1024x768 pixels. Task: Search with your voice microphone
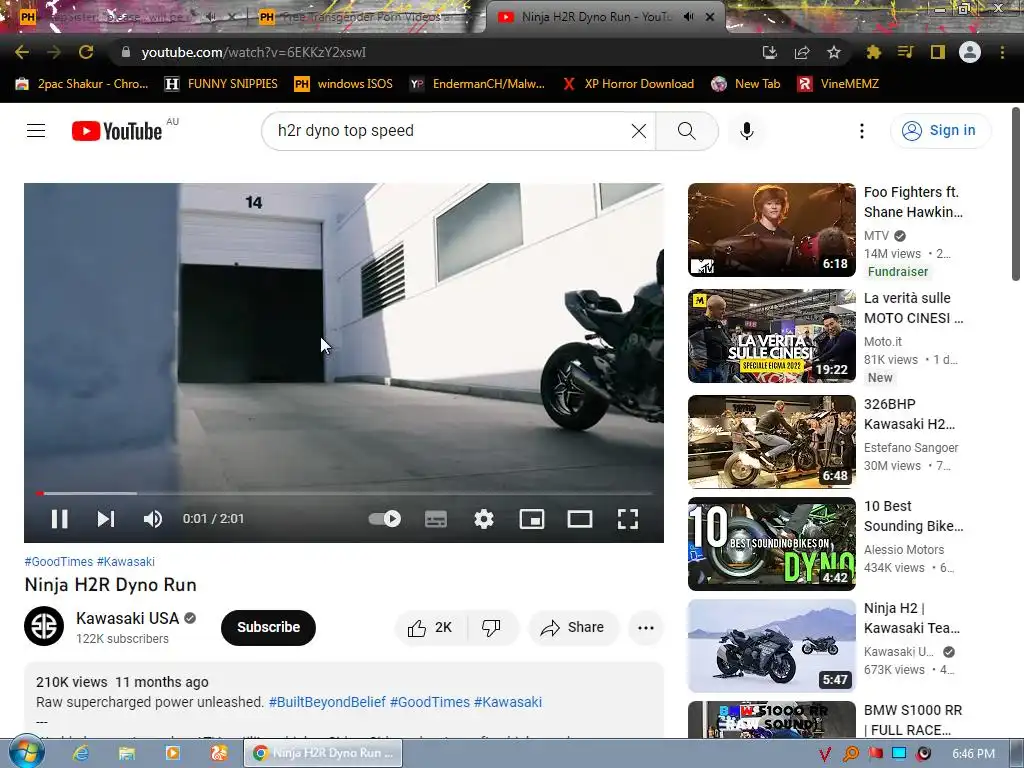[746, 131]
